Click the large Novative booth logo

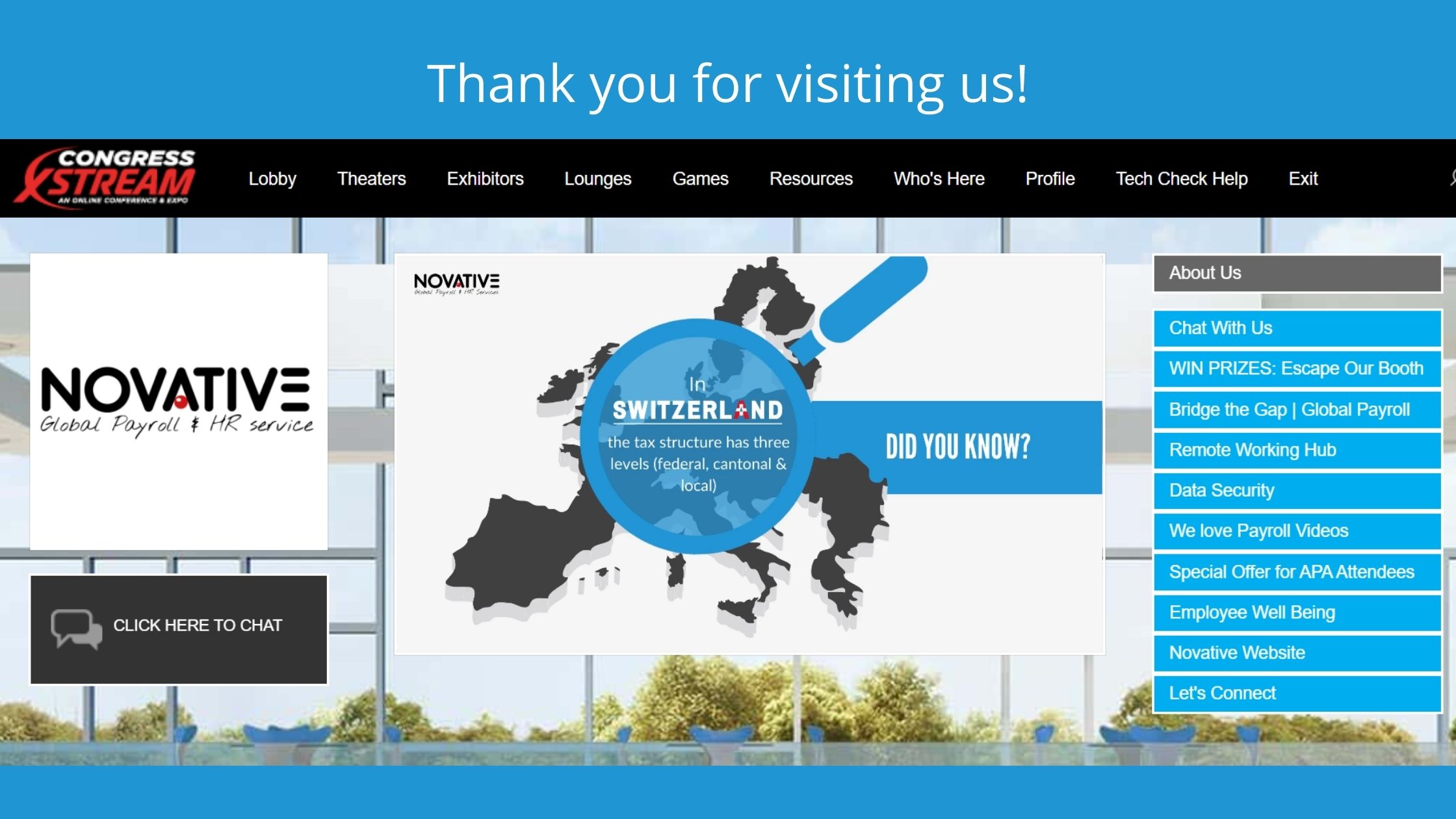(x=179, y=401)
